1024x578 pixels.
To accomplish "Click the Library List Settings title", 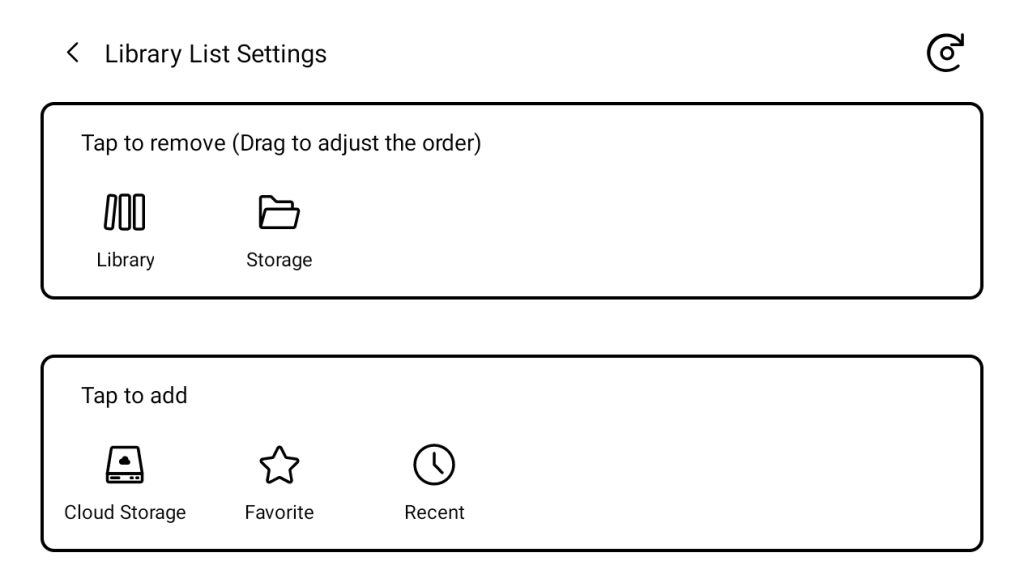I will tap(215, 54).
